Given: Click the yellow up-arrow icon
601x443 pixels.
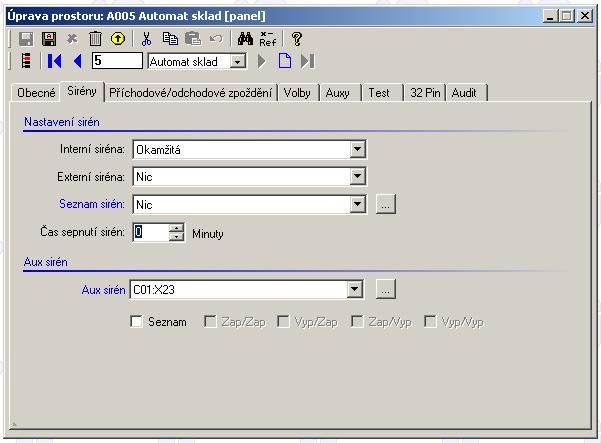Looking at the screenshot, I should pyautogui.click(x=118, y=39).
